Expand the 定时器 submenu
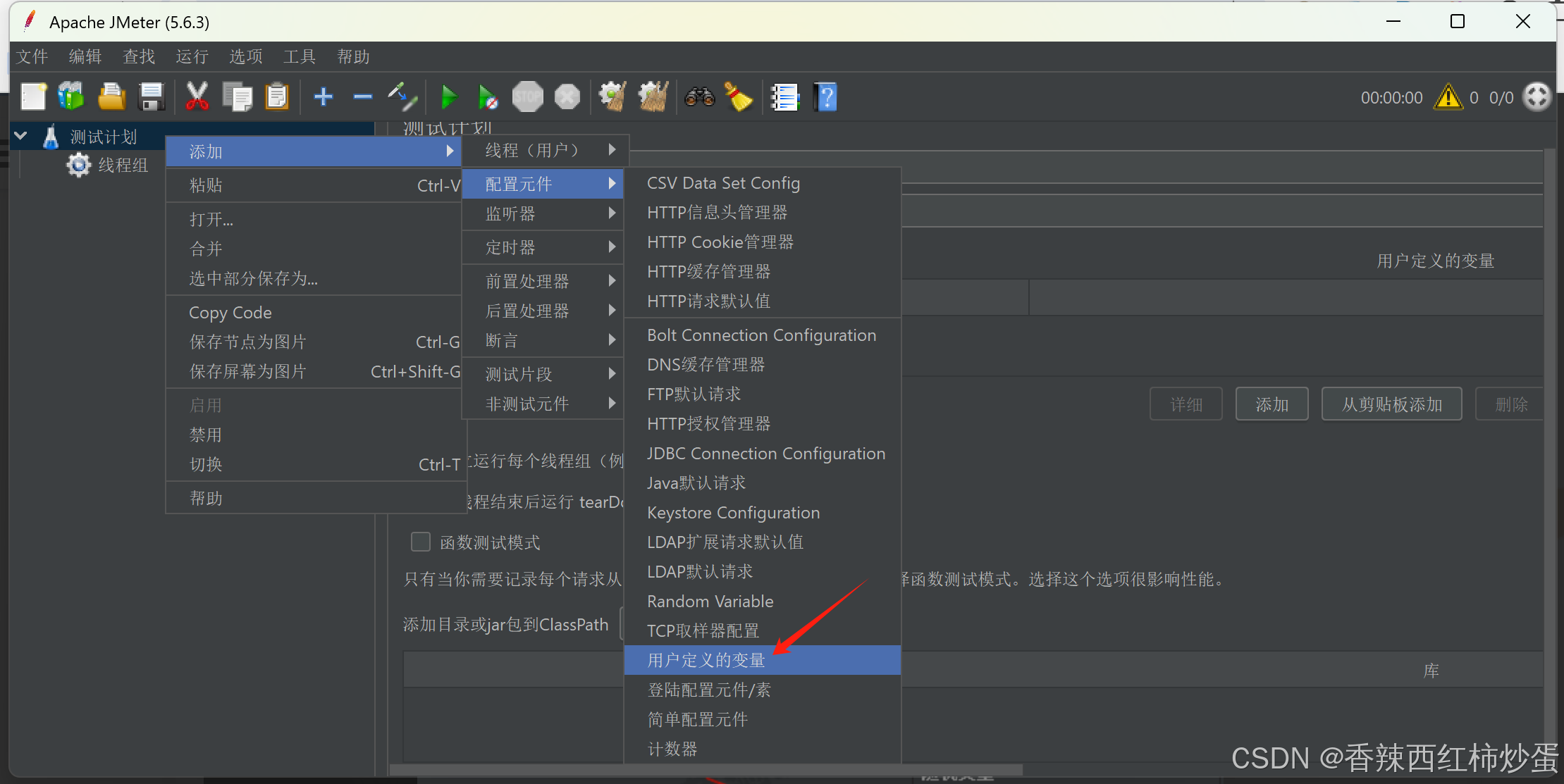The width and height of the screenshot is (1564, 784). (543, 247)
